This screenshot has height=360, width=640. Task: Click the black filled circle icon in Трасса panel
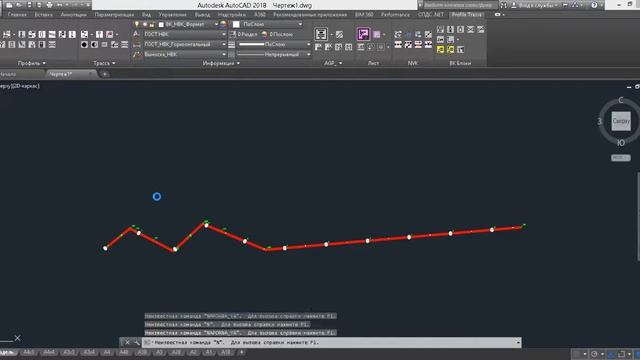84,44
